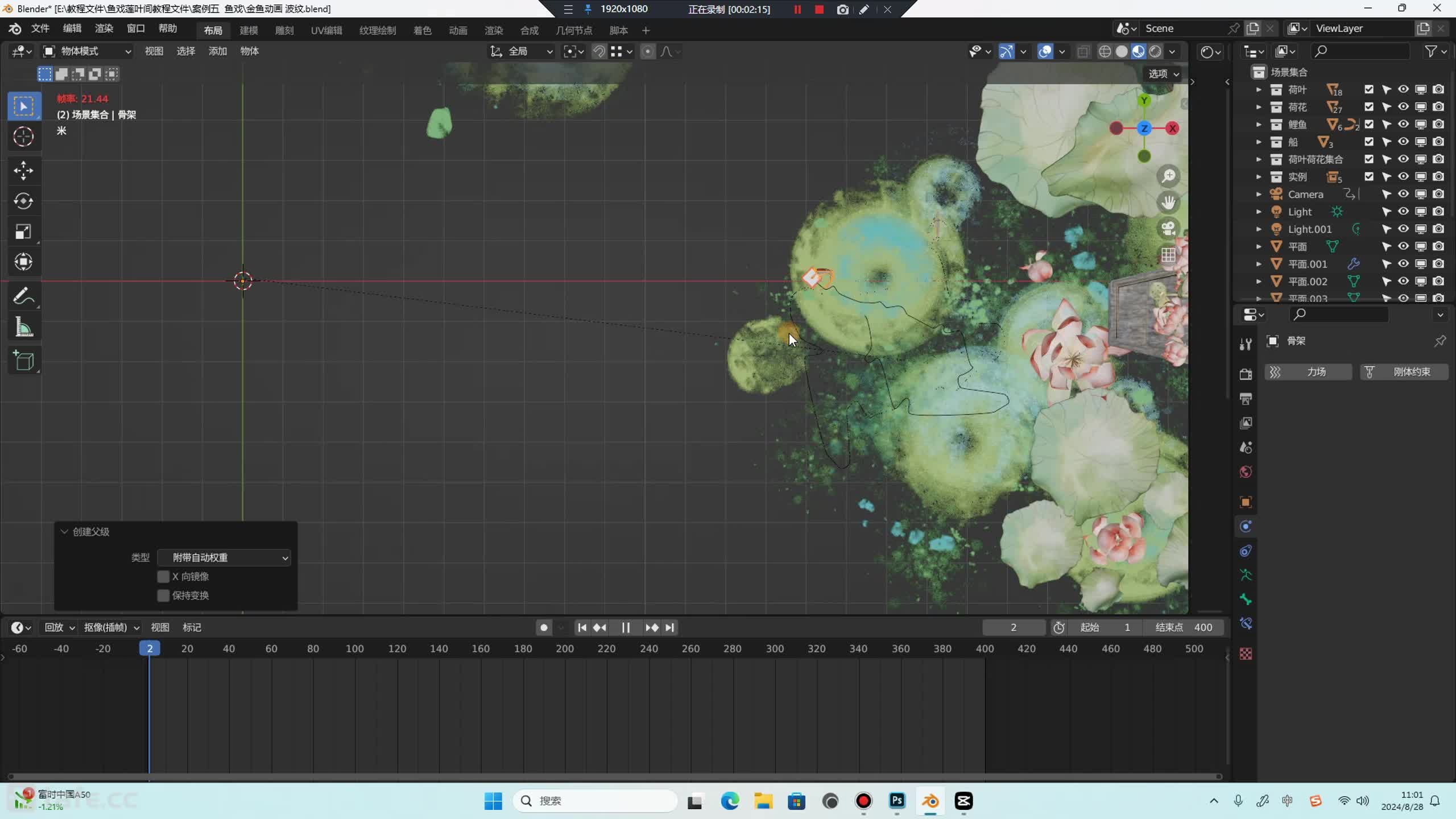The width and height of the screenshot is (1456, 819).
Task: Open the 回放 playback dropdown
Action: (x=60, y=627)
